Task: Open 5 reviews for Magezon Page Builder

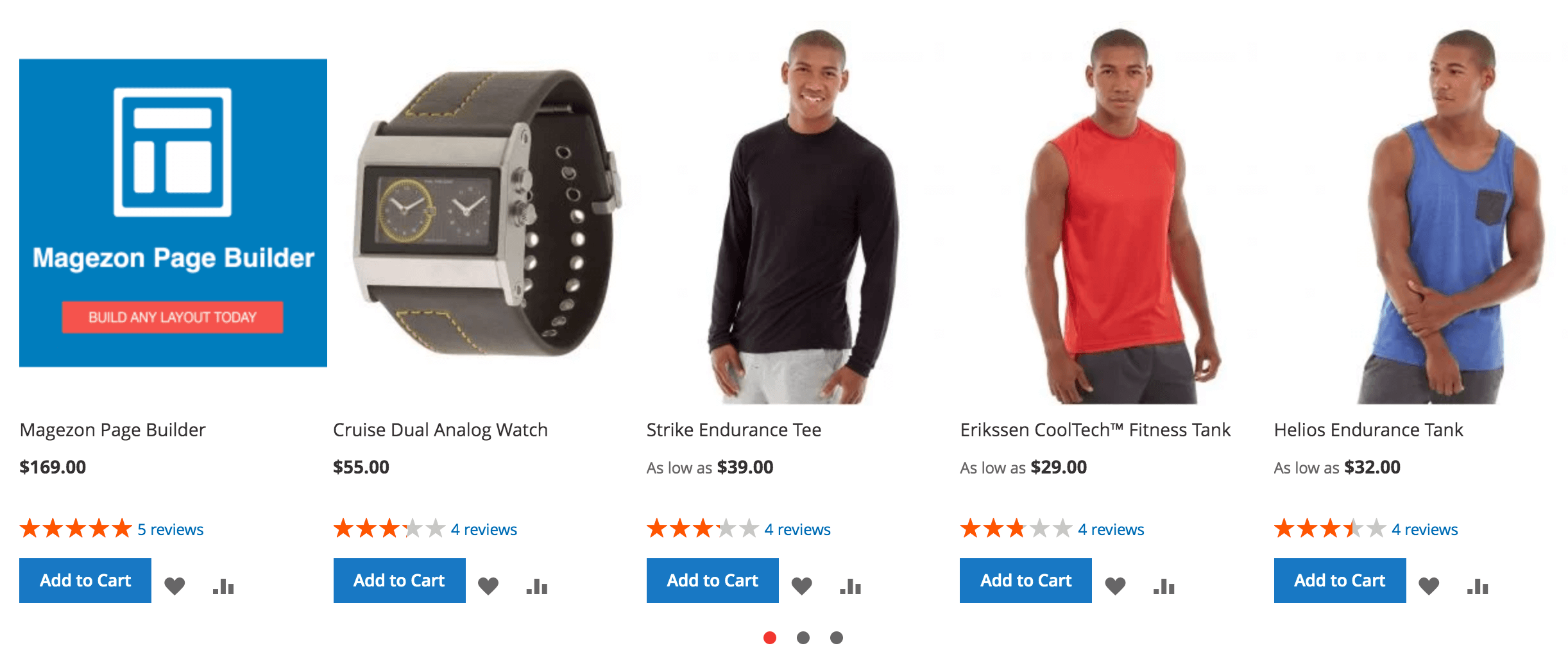Action: coord(171,529)
